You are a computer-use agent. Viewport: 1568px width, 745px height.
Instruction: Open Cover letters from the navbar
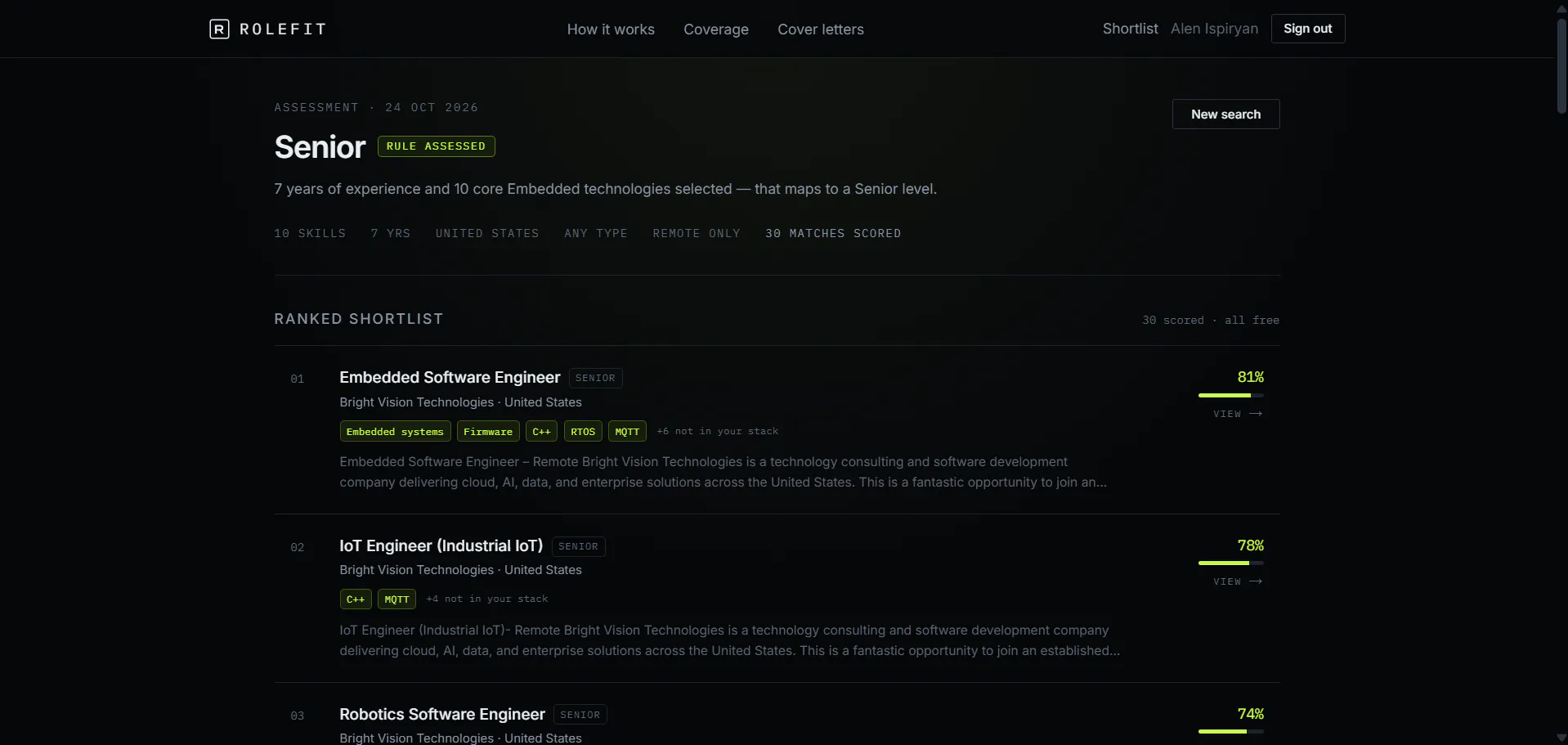pyautogui.click(x=821, y=29)
